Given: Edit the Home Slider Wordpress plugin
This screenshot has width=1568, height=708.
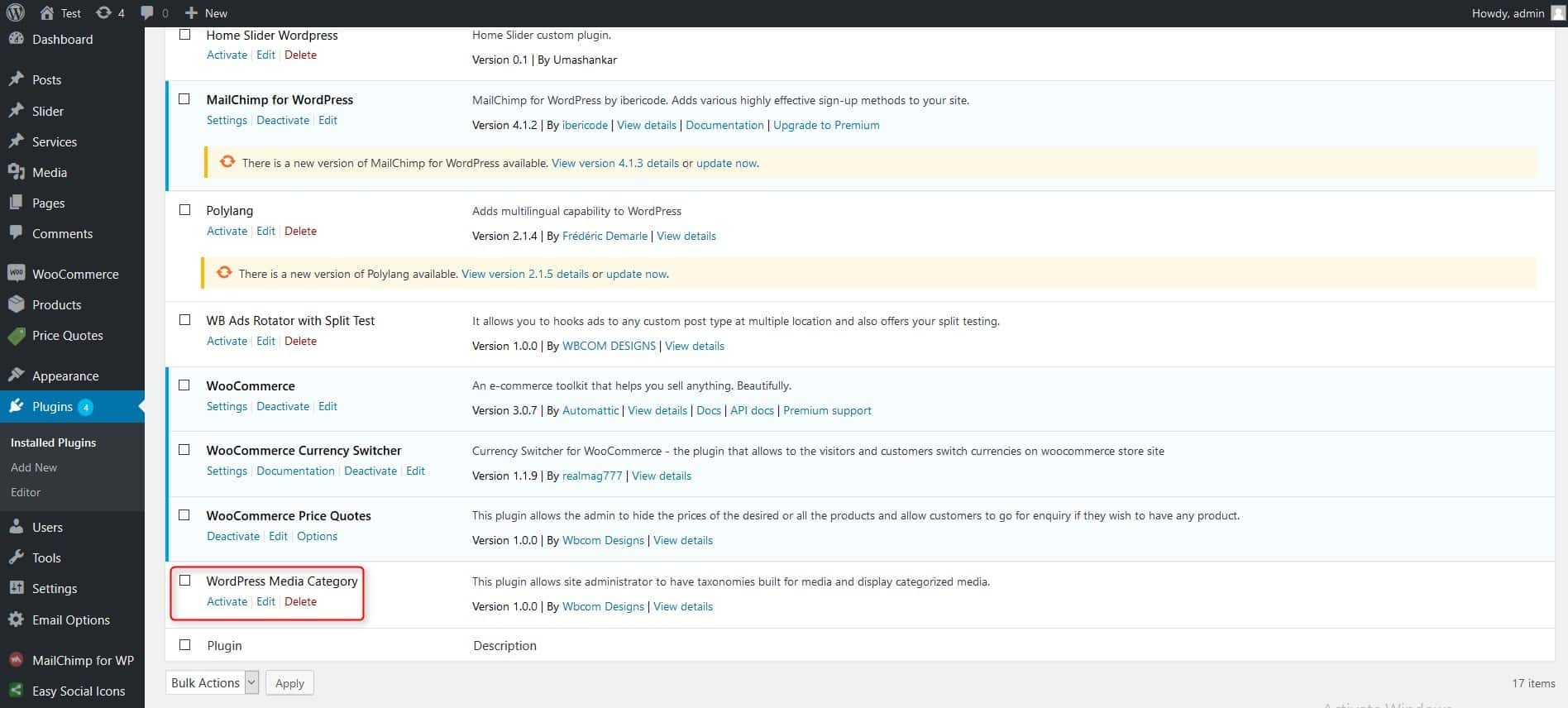Looking at the screenshot, I should [265, 55].
